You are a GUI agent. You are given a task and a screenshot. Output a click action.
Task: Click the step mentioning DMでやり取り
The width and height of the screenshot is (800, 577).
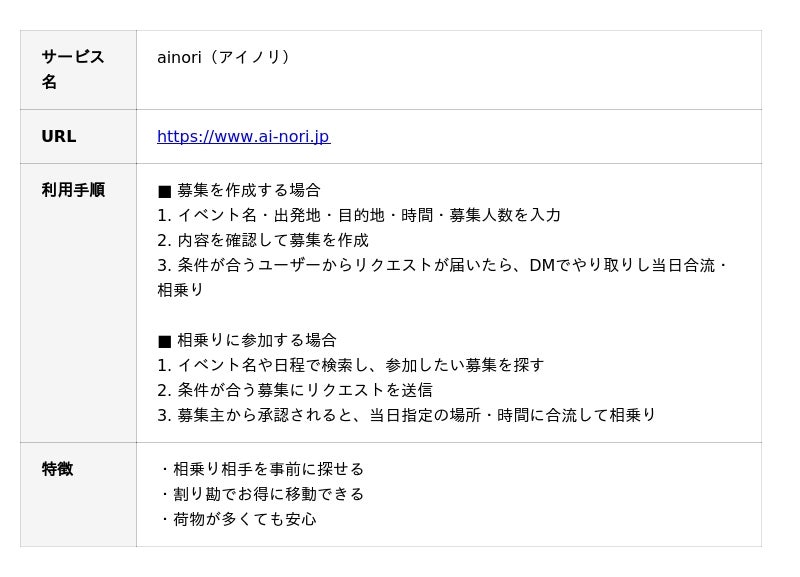pos(443,265)
